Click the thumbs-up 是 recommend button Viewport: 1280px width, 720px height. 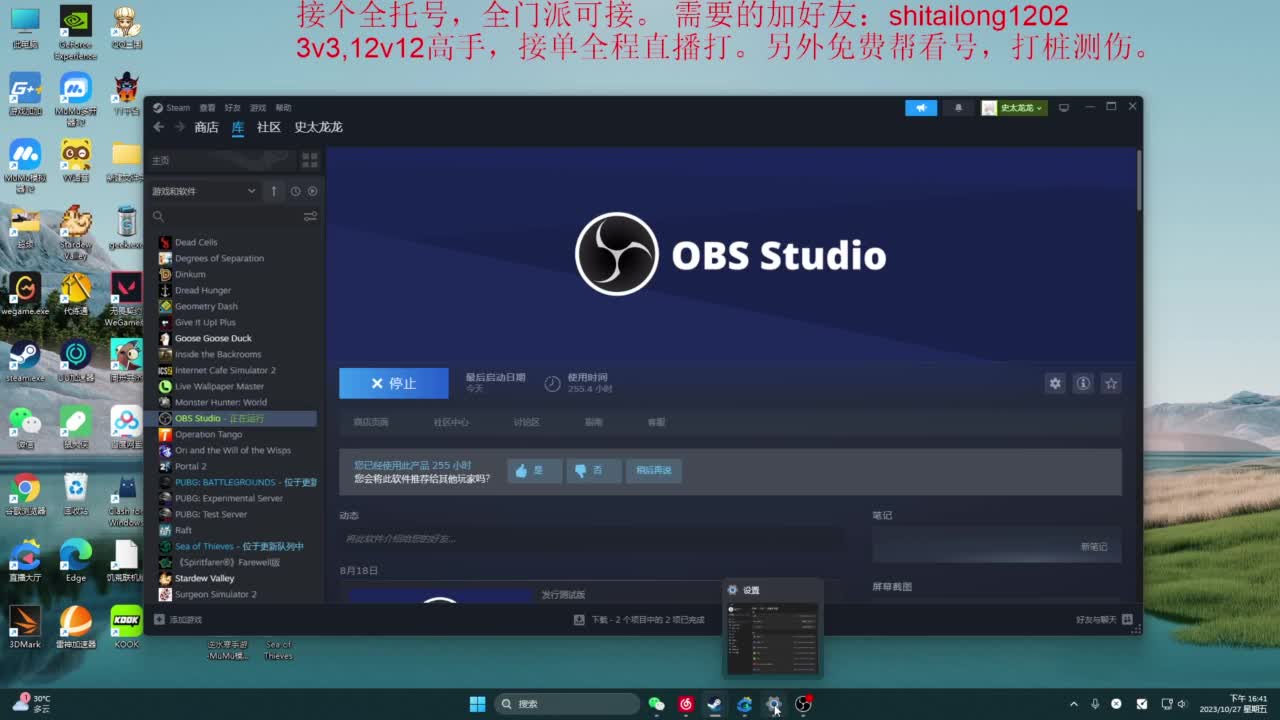[534, 471]
